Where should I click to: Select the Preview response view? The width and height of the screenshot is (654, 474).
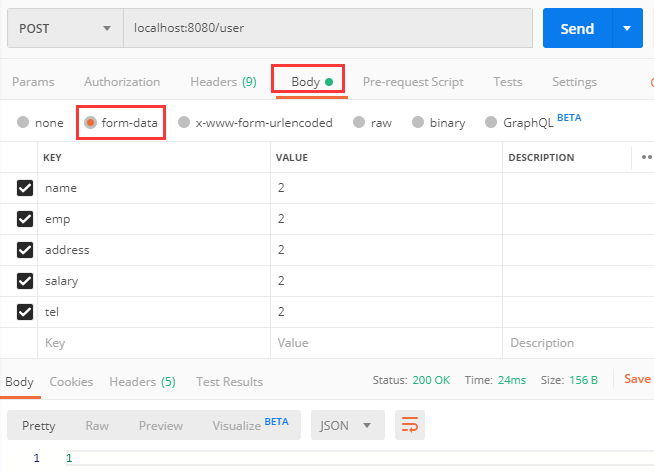coord(161,426)
